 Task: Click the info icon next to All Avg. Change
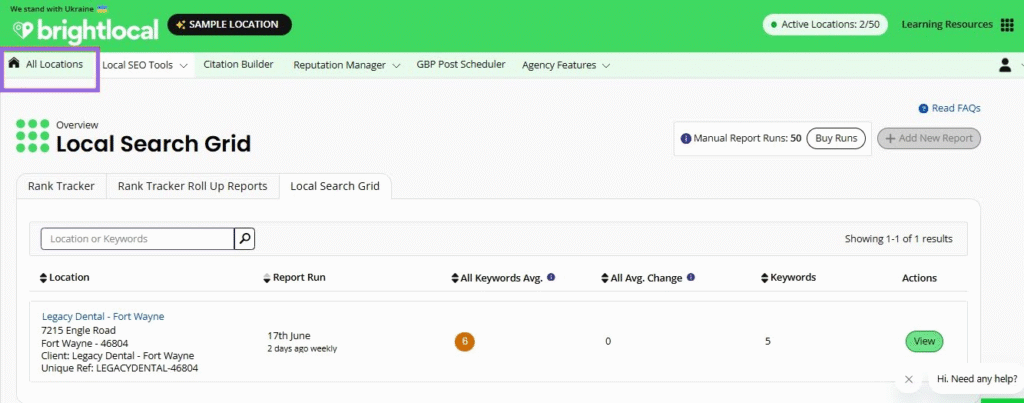(x=691, y=277)
